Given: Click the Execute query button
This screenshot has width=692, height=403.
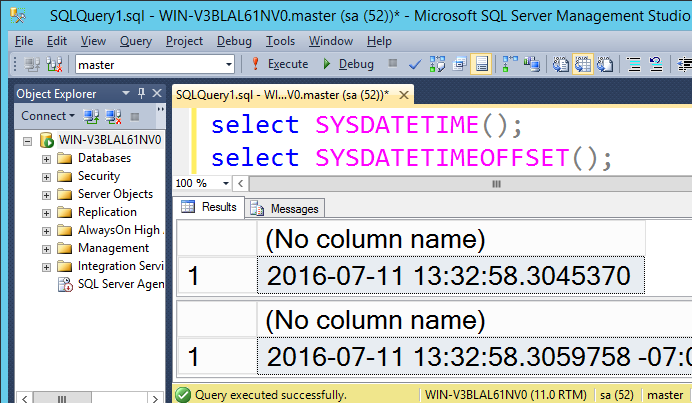Looking at the screenshot, I should [279, 64].
